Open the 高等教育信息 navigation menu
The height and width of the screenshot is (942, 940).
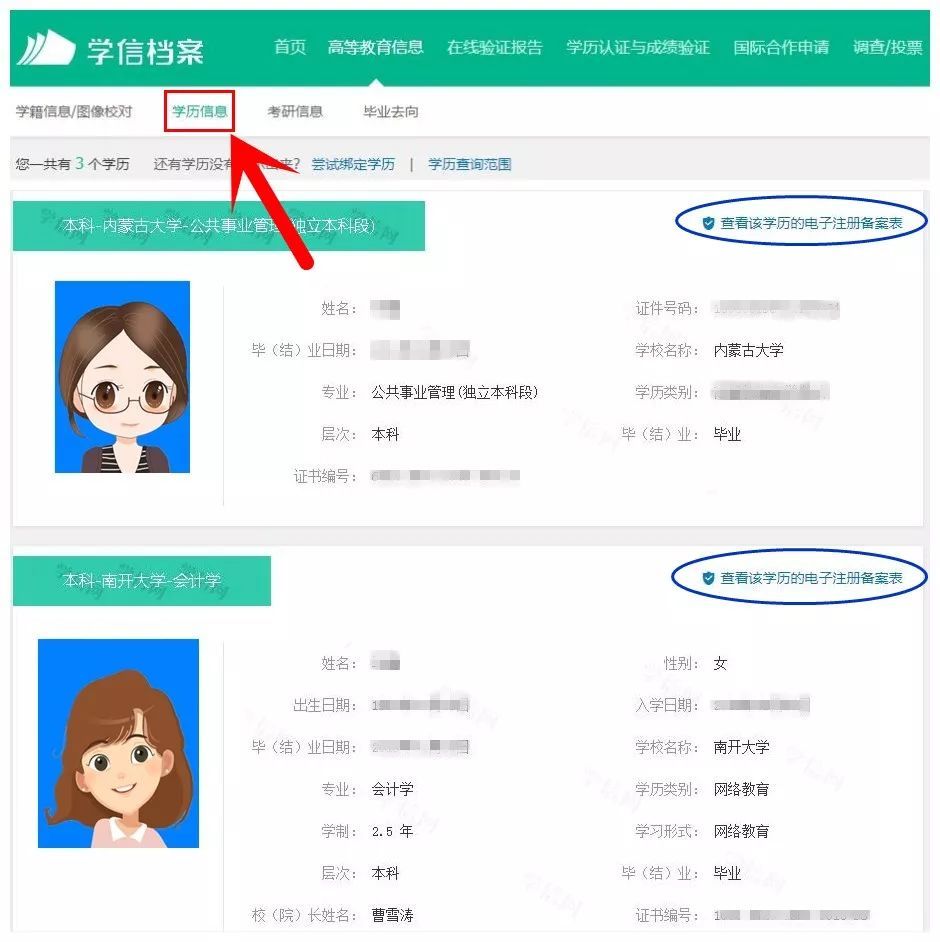click(x=375, y=46)
